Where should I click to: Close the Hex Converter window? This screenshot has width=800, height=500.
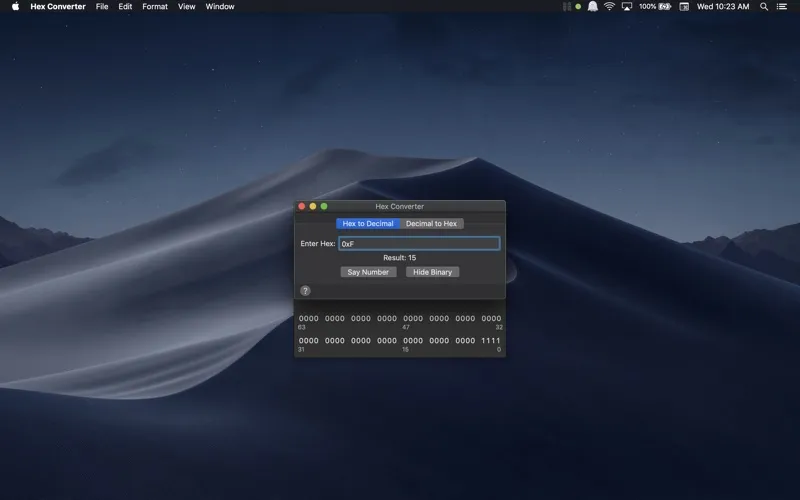302,206
